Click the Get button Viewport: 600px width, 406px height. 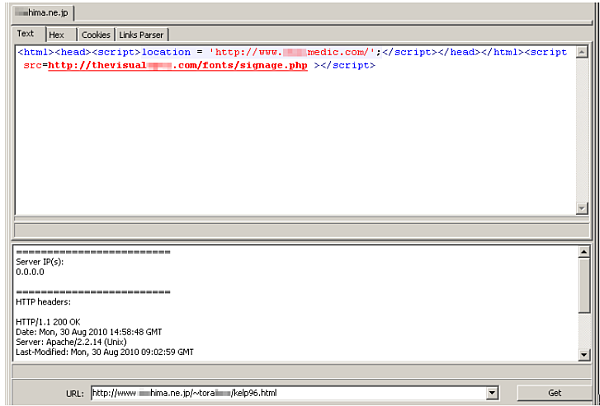point(554,393)
